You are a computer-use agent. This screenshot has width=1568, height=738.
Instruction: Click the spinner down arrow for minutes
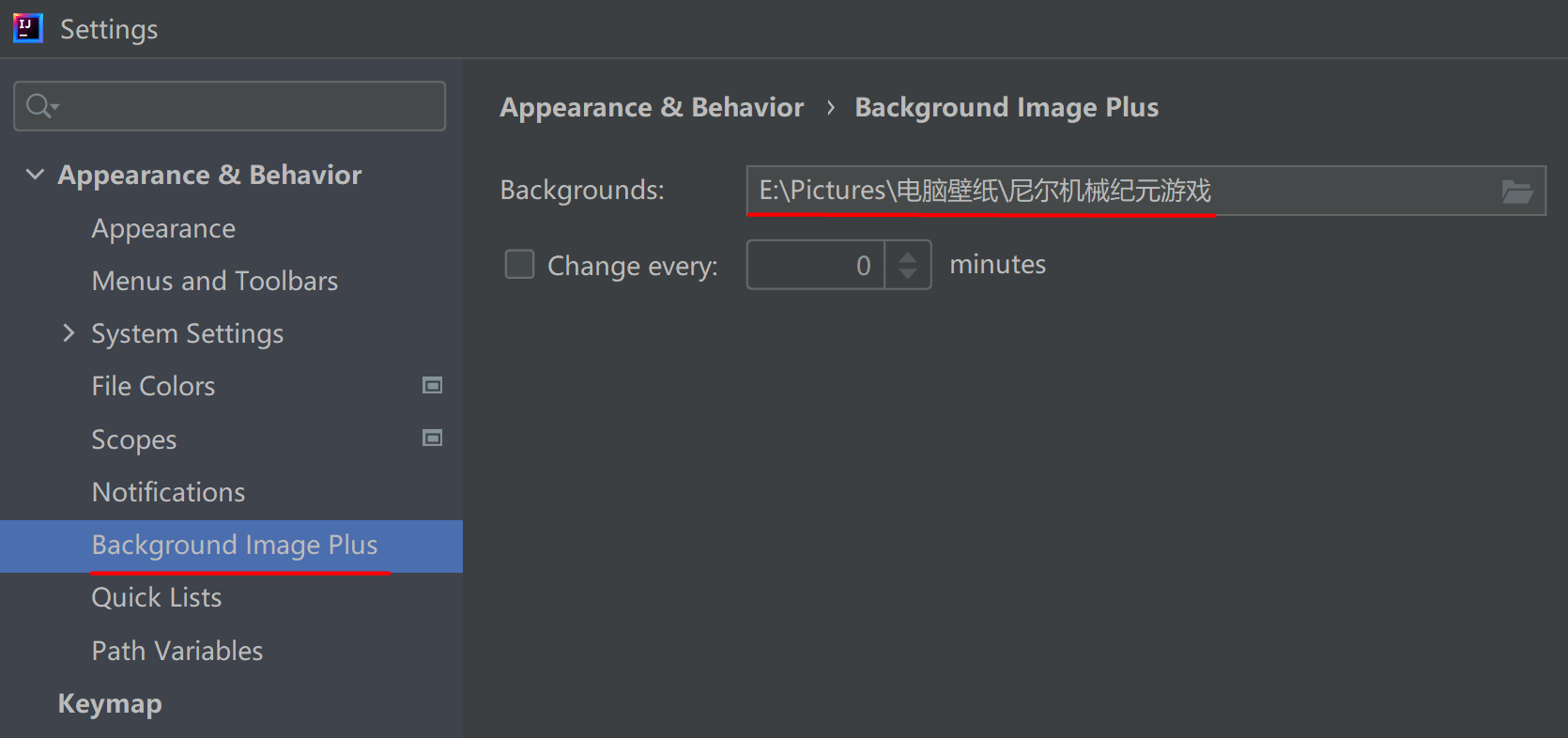click(x=907, y=274)
